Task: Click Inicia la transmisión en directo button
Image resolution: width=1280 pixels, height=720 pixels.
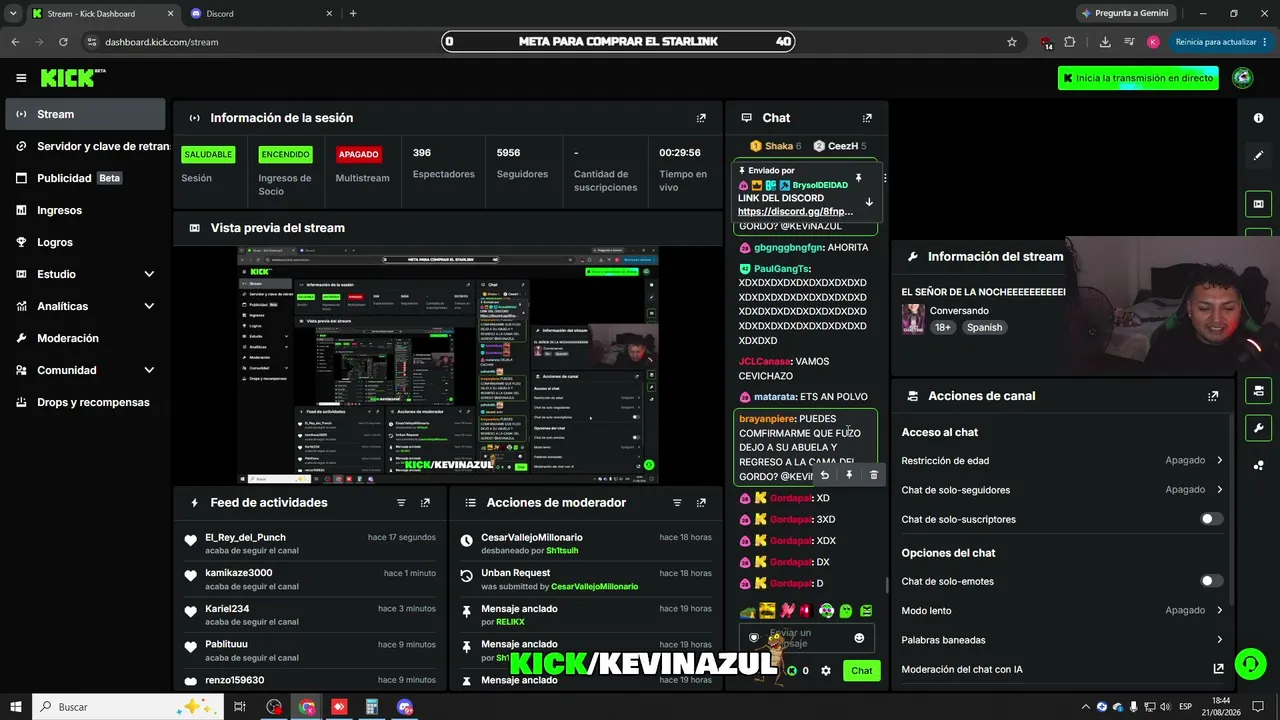Action: [x=1138, y=78]
